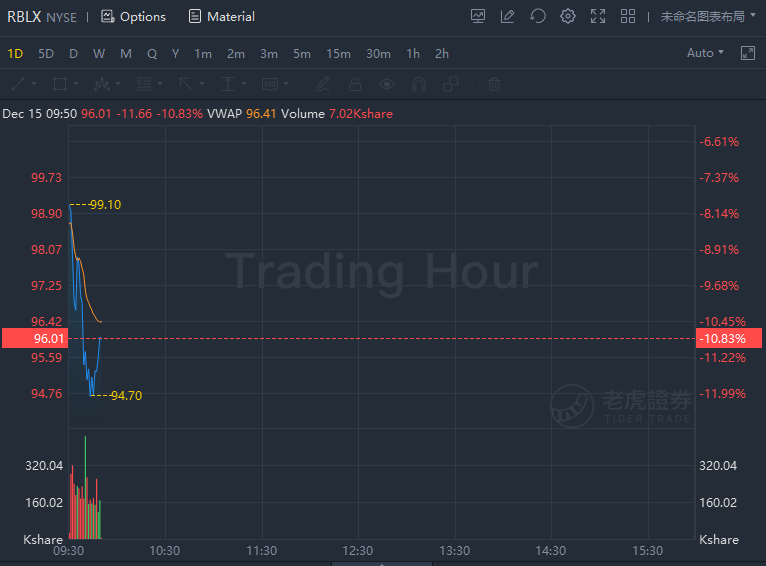Screen dimensions: 766x566
Task: Select the 2h interval
Action: click(442, 54)
